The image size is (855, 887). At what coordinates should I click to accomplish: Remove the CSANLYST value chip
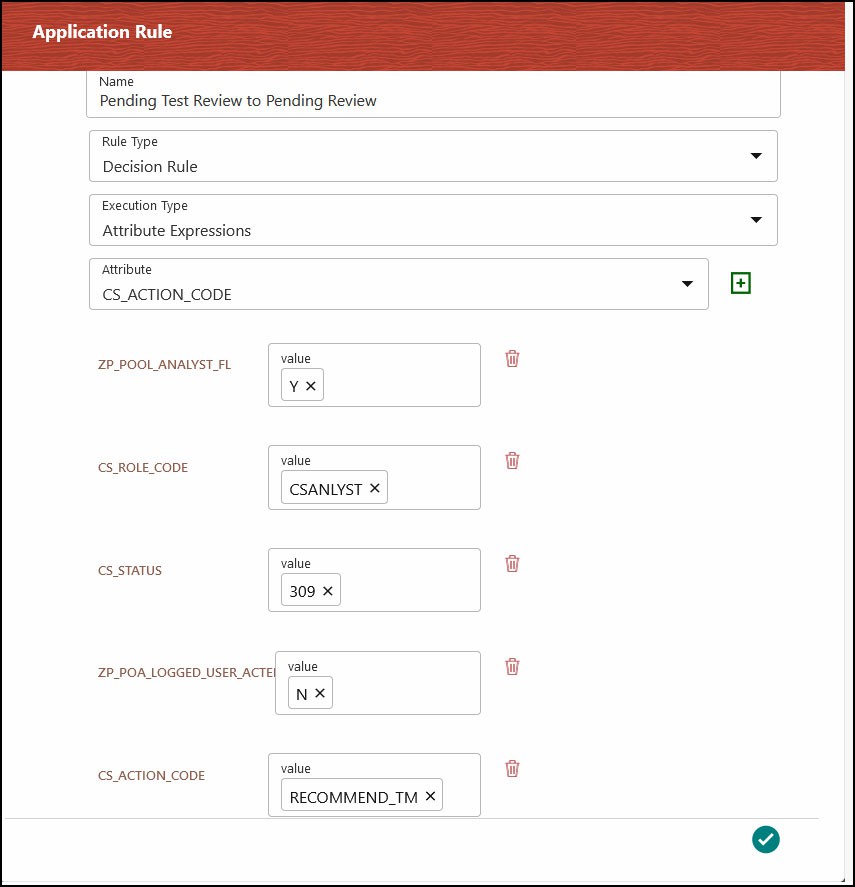click(x=374, y=488)
